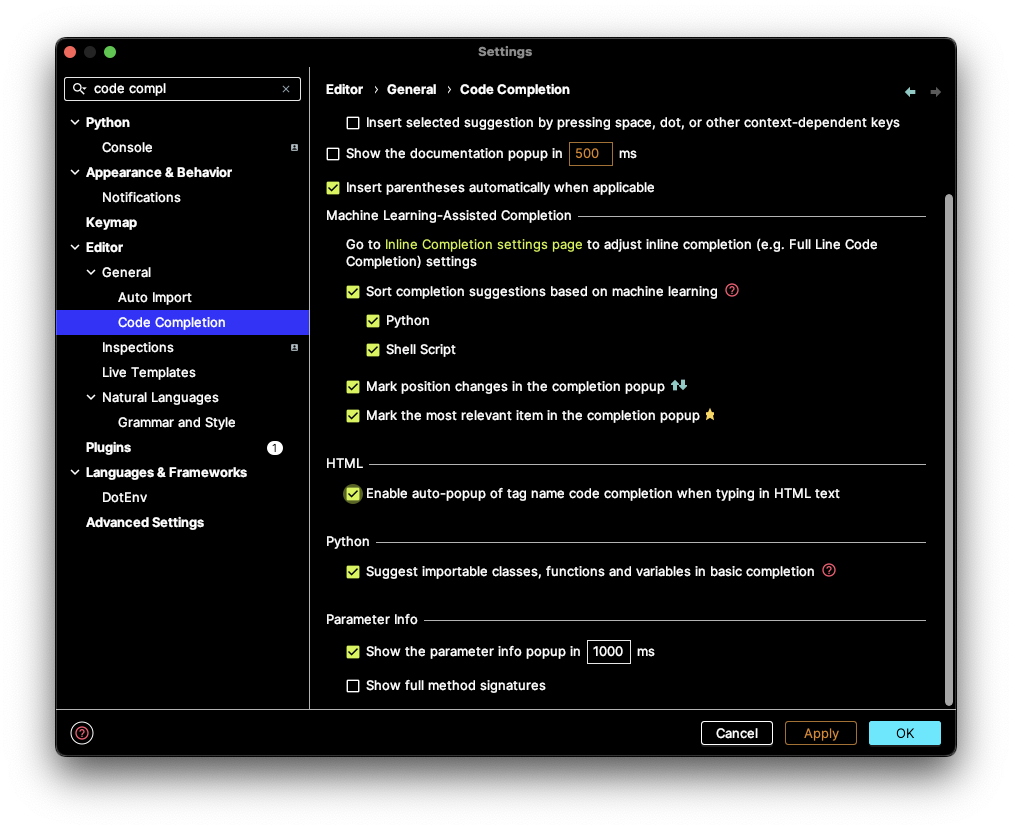Click the settings panel vertical scrollbar
Viewport: 1012px width, 830px height.
pos(948,450)
